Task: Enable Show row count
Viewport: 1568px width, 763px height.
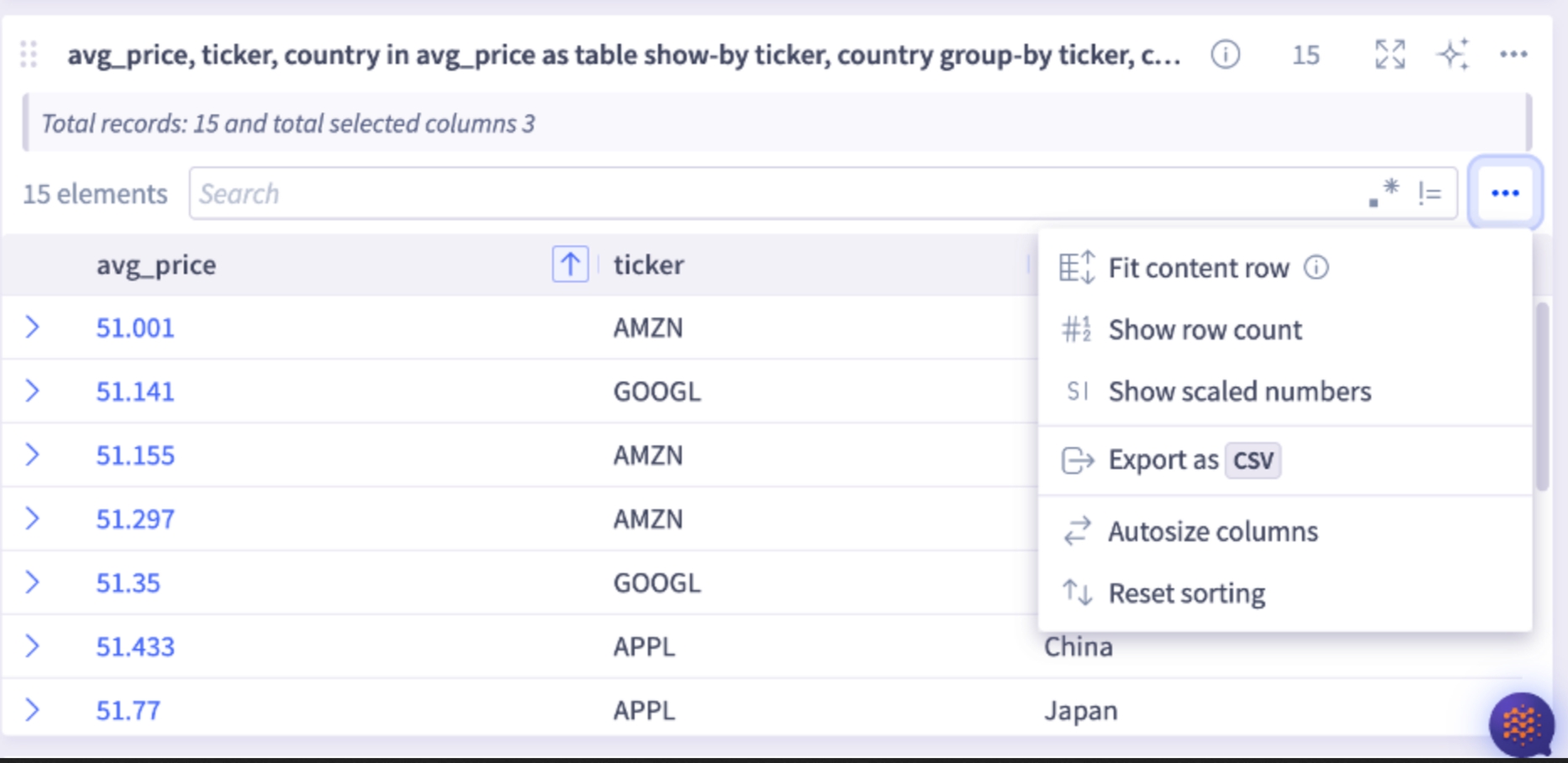Action: [x=1204, y=329]
